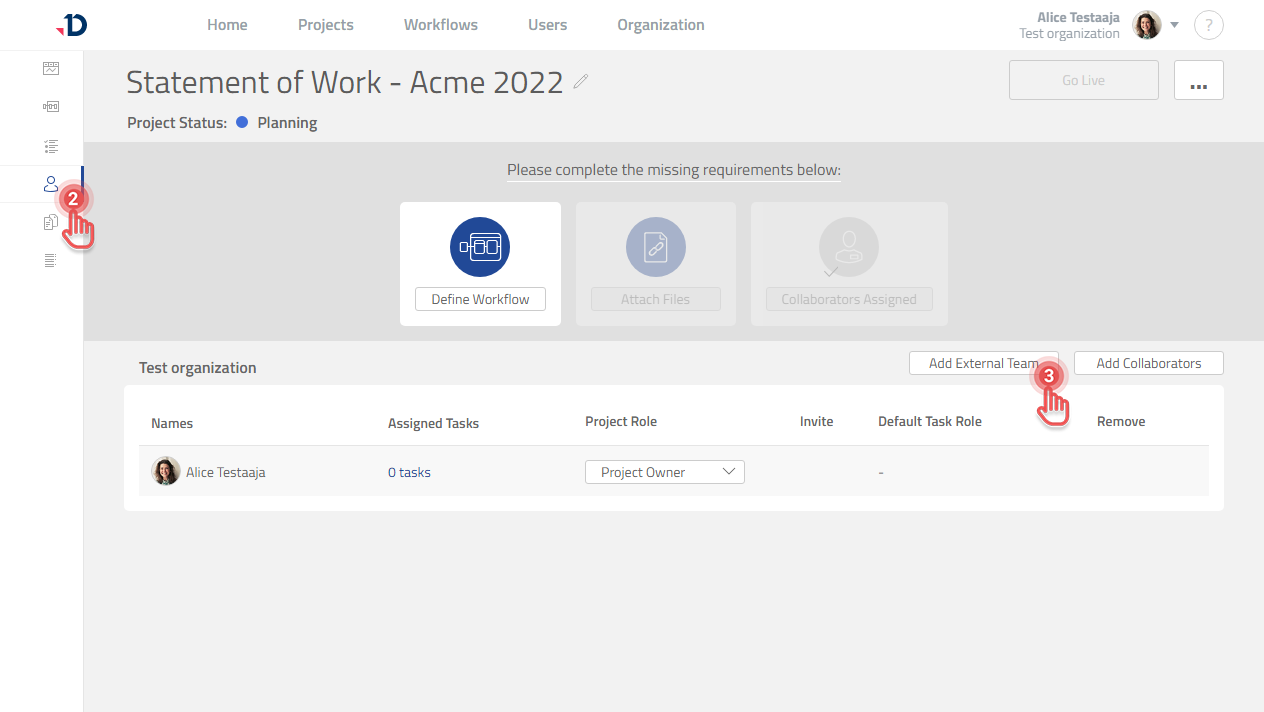
Task: Expand the Project Owner role dropdown
Action: 665,472
